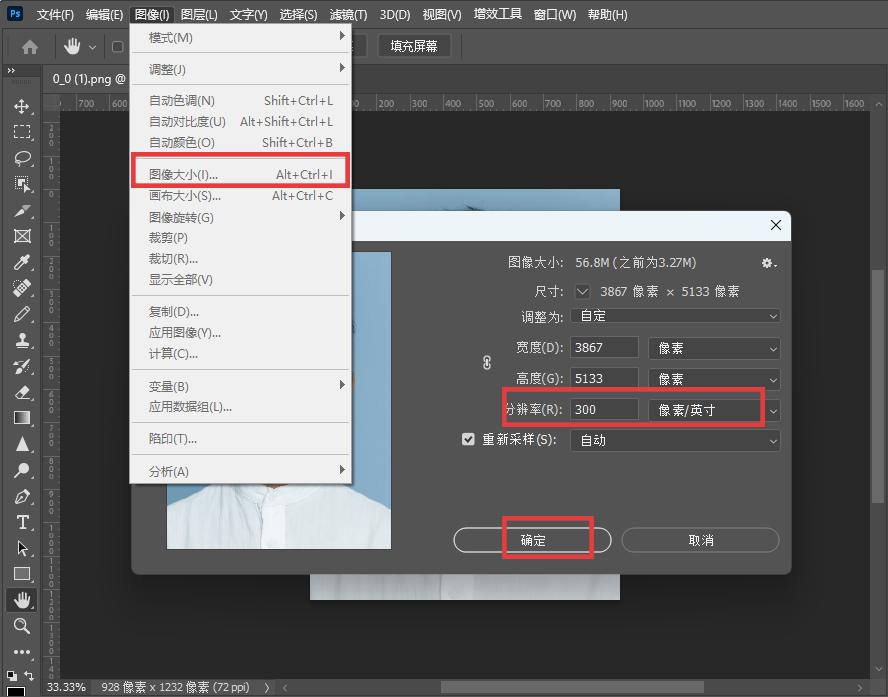This screenshot has width=888, height=697.
Task: Click the gear icon in the Image Size dialog
Action: tap(768, 263)
